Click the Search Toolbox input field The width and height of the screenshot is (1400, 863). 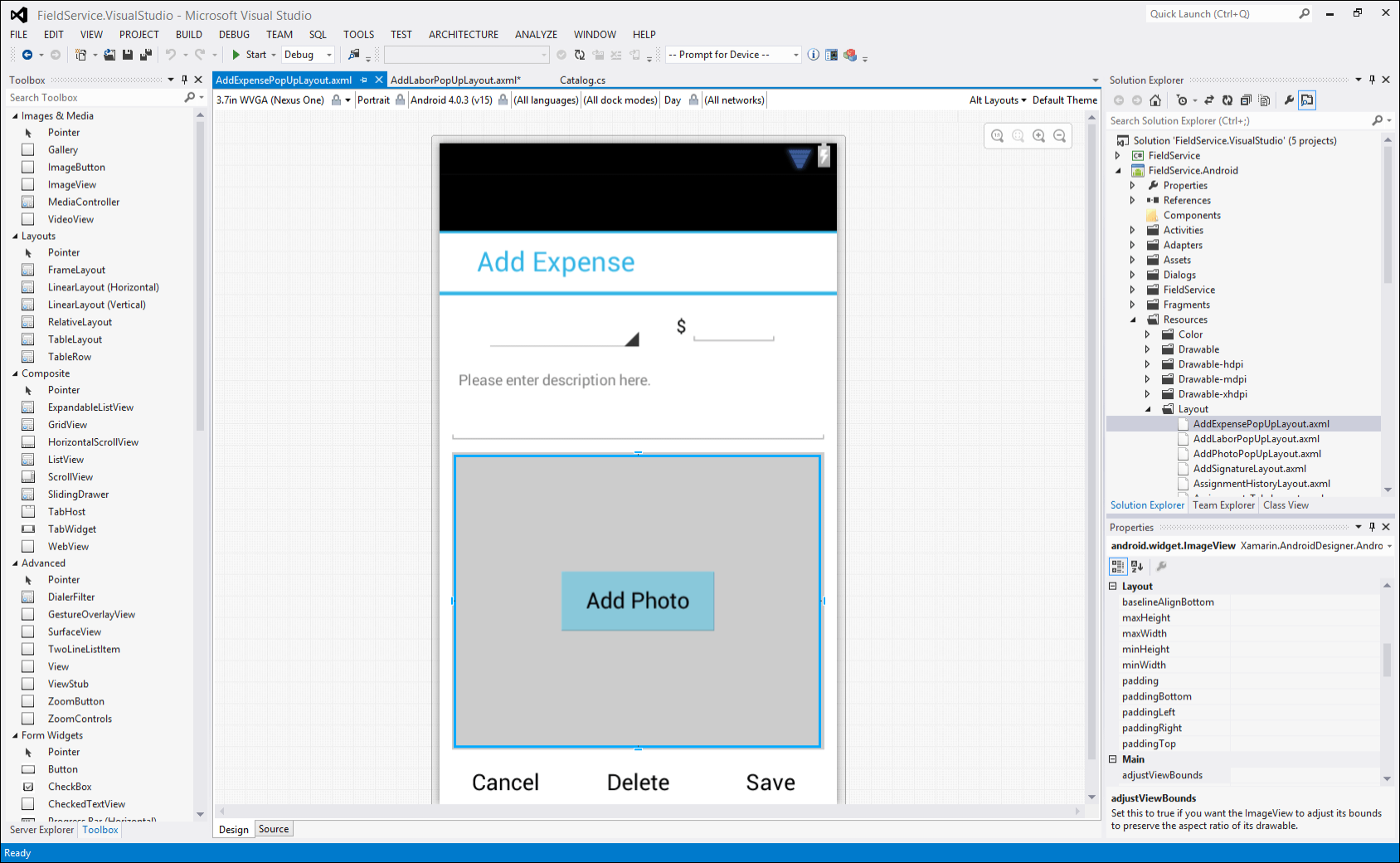(x=95, y=98)
